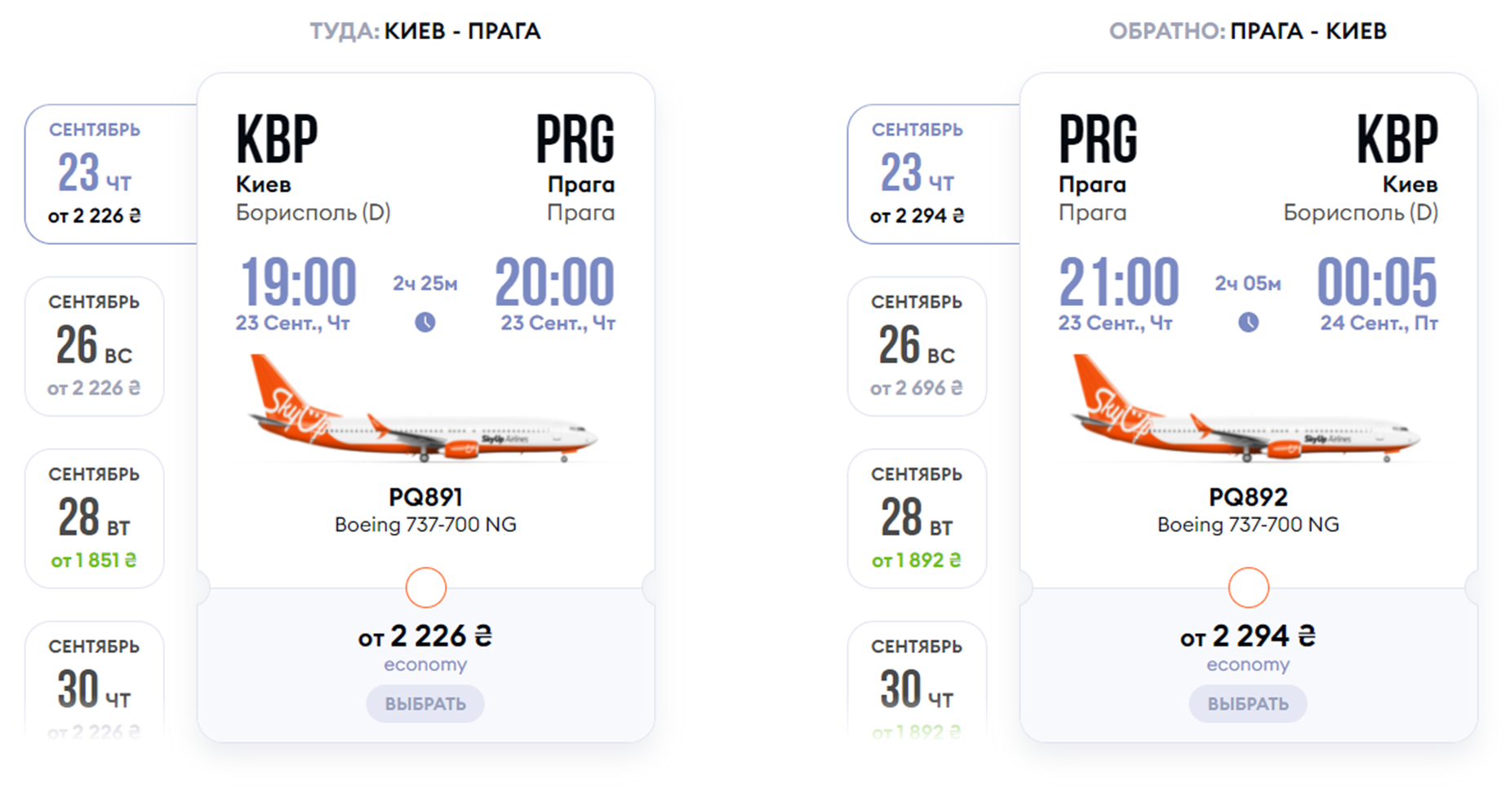Choose return date September 23 from 2 294 ₴

click(917, 174)
